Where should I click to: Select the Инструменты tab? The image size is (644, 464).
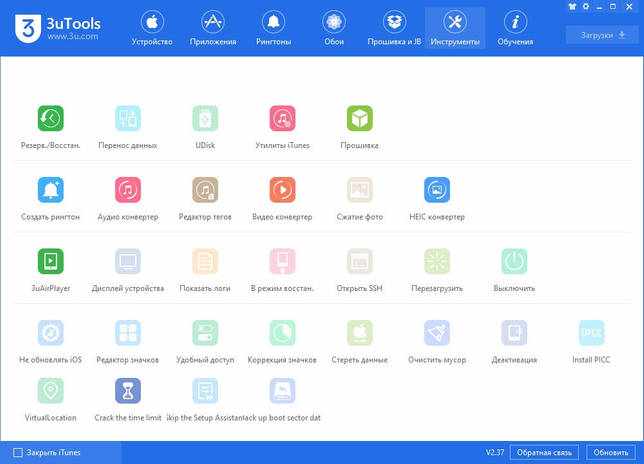click(455, 28)
